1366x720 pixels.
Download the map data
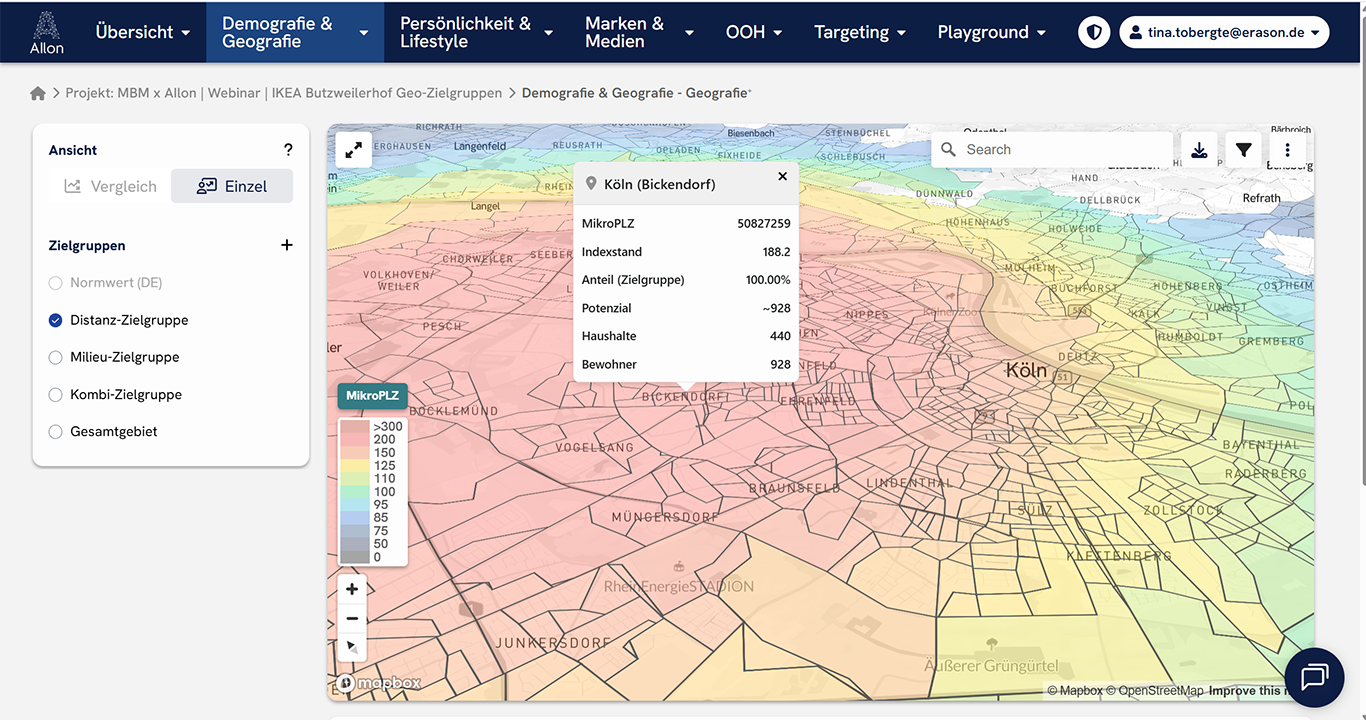1199,150
